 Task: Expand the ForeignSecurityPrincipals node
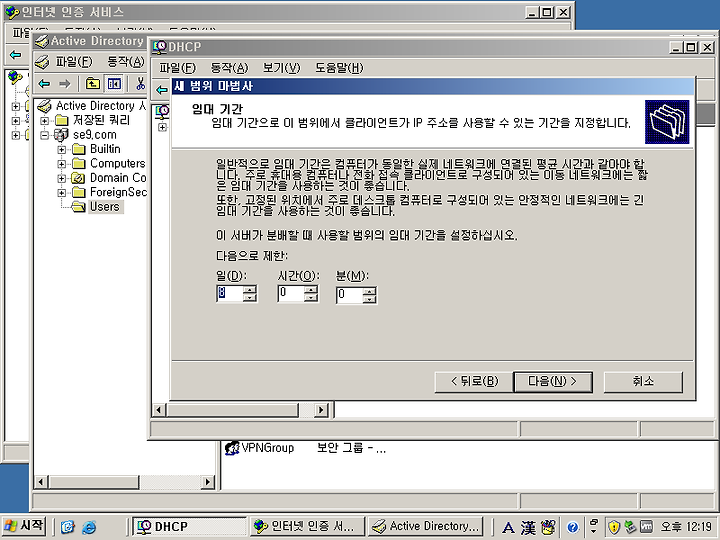pos(62,193)
